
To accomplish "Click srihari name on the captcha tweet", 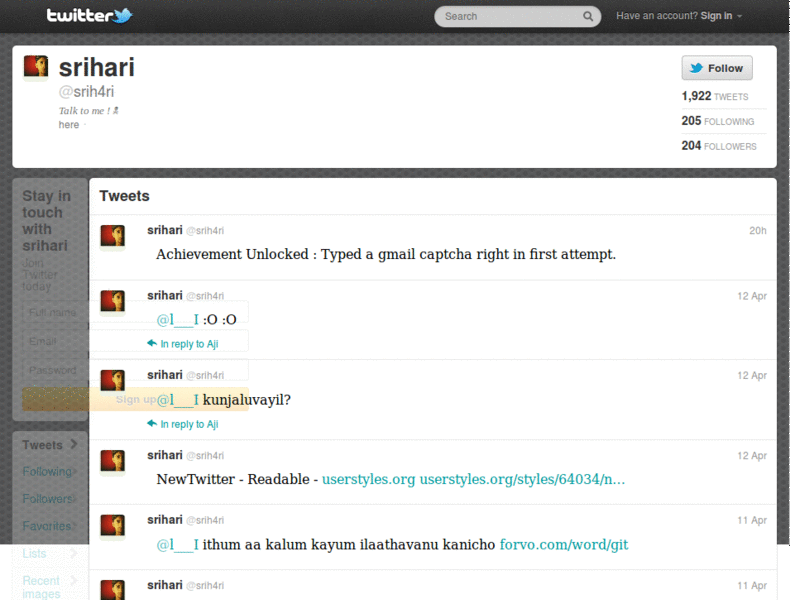I will pyautogui.click(x=164, y=230).
